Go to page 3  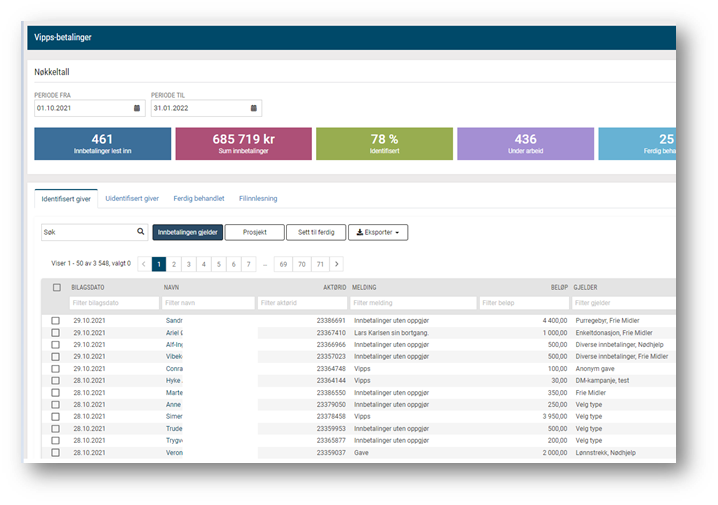pos(189,264)
